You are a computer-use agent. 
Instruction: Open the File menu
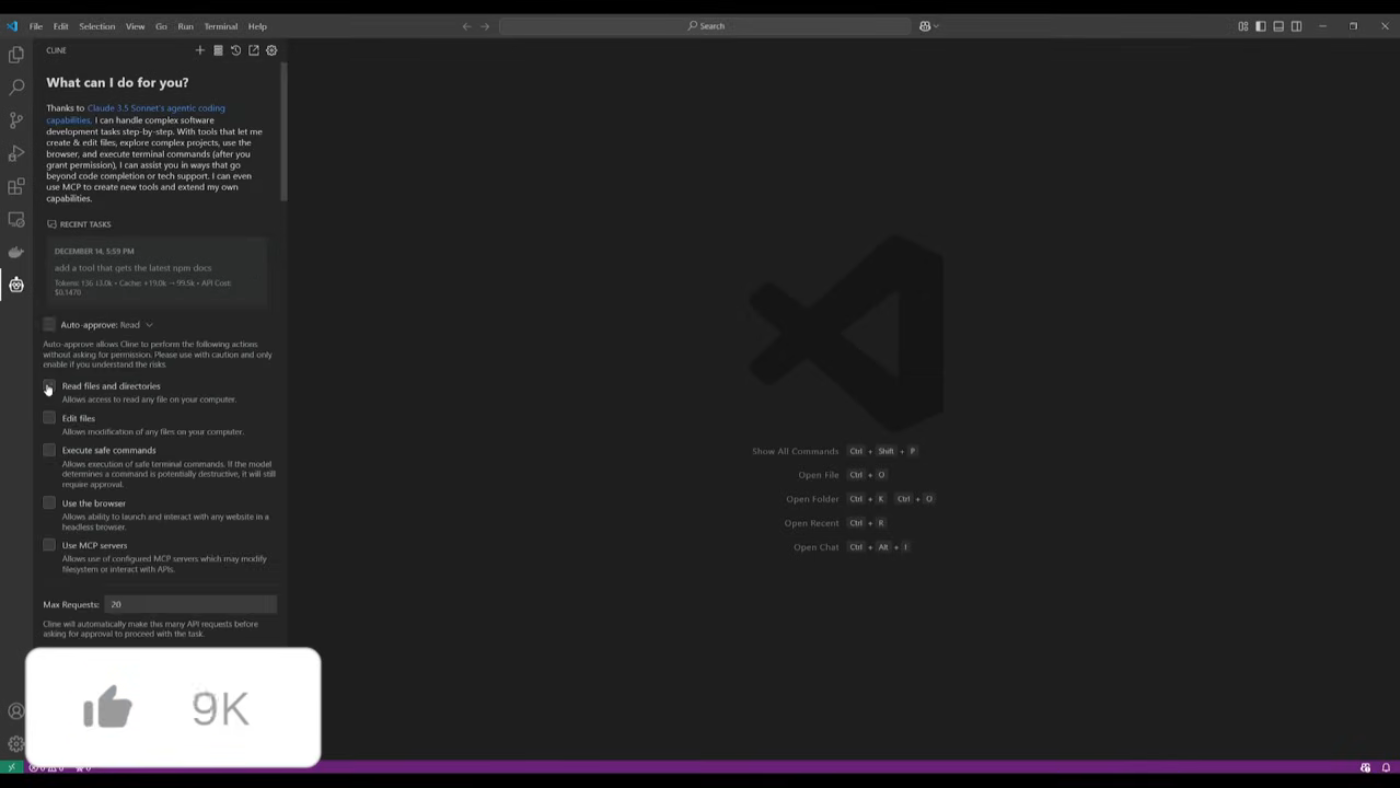[36, 26]
